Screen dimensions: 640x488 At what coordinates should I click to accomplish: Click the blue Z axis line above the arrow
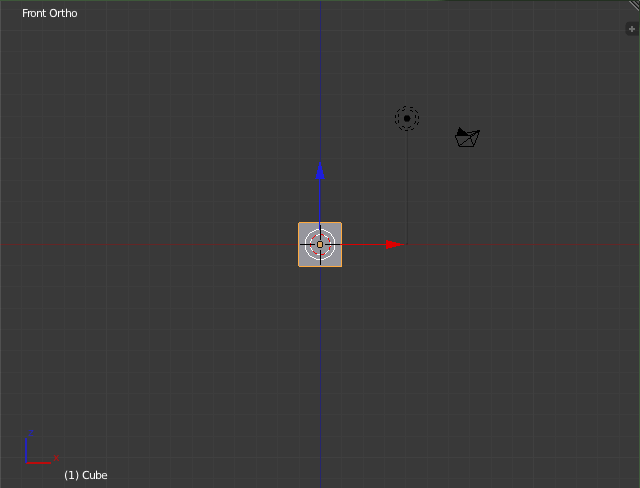coord(320,80)
